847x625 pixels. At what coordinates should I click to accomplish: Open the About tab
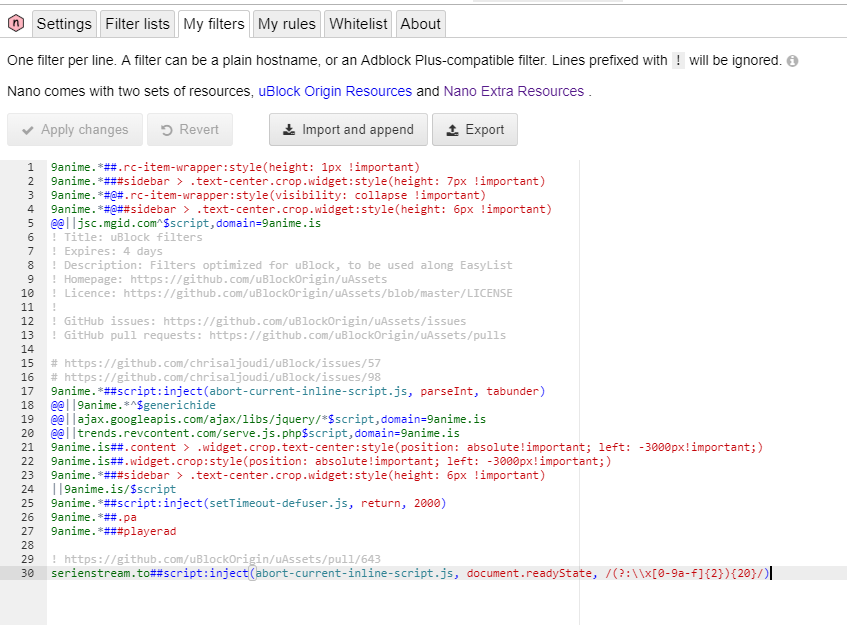420,24
